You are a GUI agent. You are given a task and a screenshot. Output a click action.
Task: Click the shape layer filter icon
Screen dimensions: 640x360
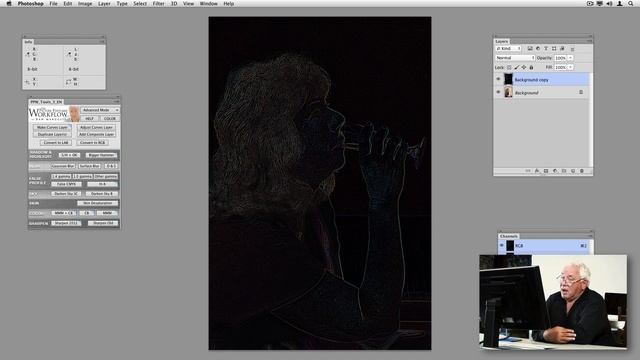554,49
